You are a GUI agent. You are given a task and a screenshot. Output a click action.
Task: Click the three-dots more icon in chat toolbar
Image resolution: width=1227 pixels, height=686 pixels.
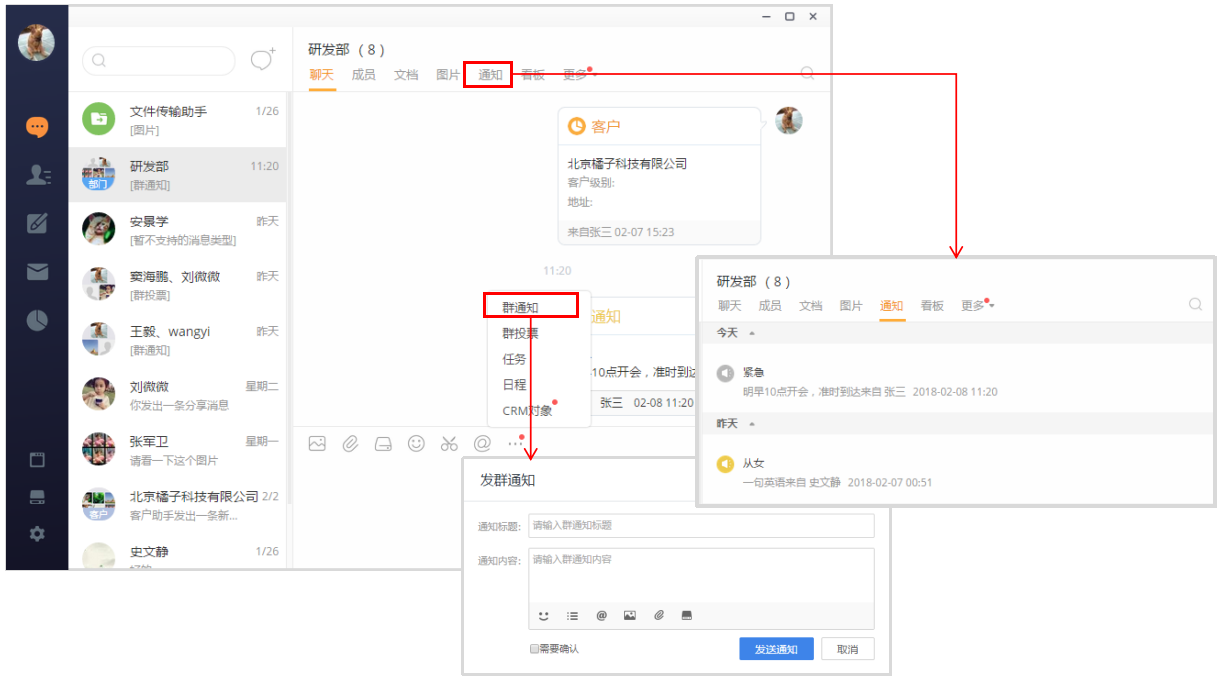pos(515,443)
